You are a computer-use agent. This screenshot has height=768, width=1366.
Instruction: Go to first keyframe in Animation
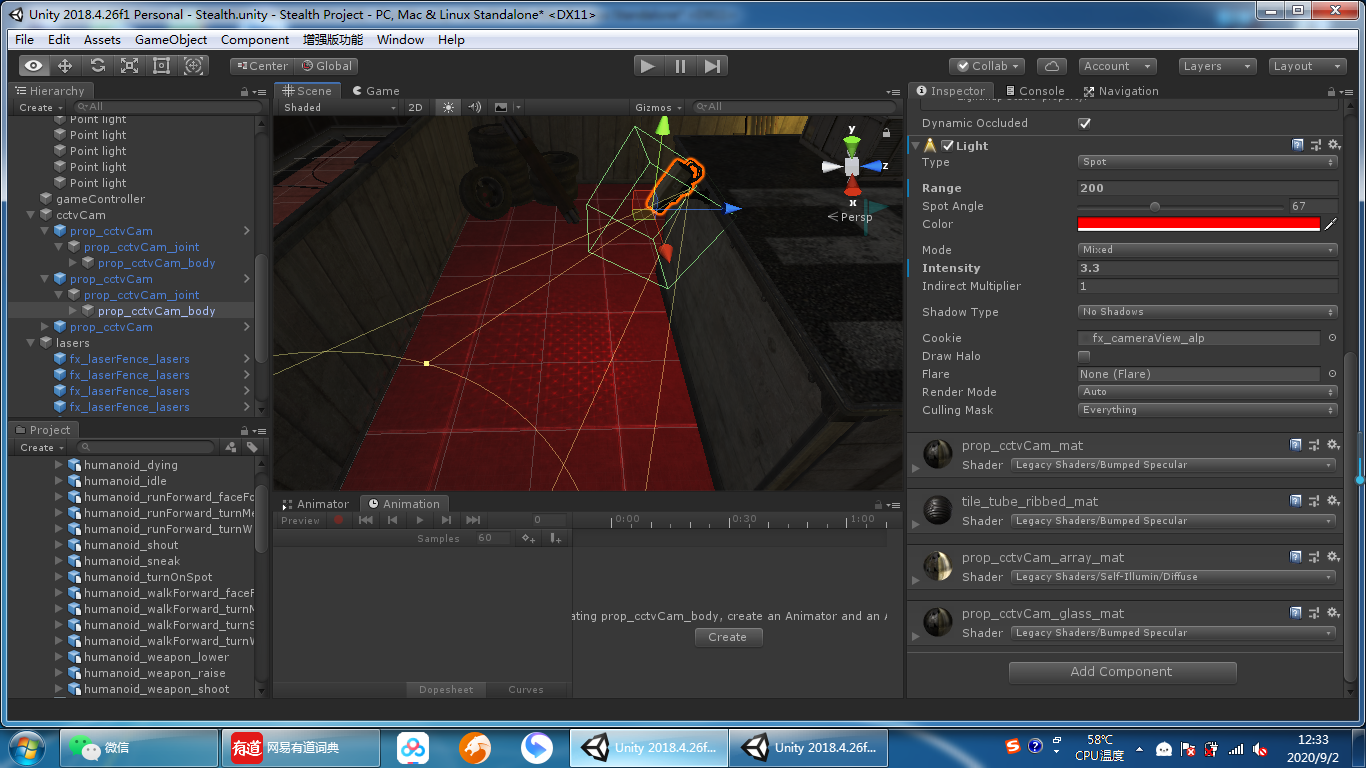(366, 520)
